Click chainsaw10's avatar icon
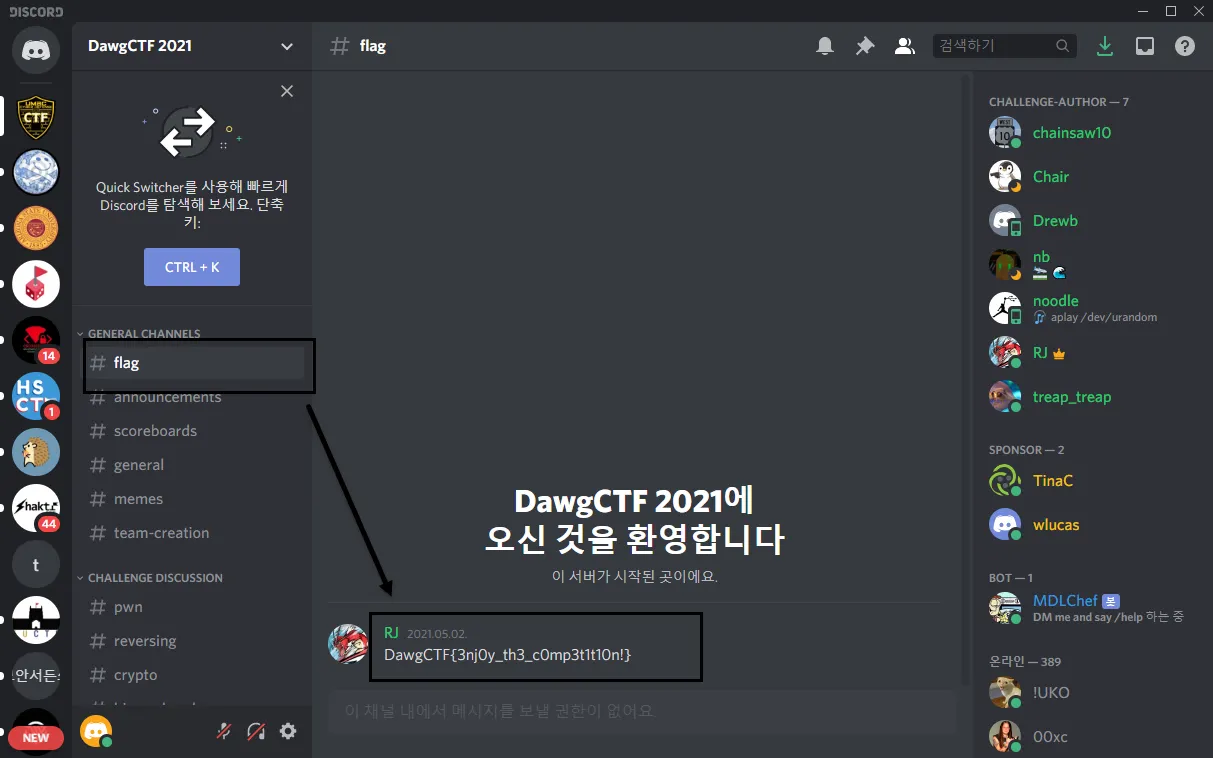This screenshot has height=758, width=1213. tap(1005, 133)
